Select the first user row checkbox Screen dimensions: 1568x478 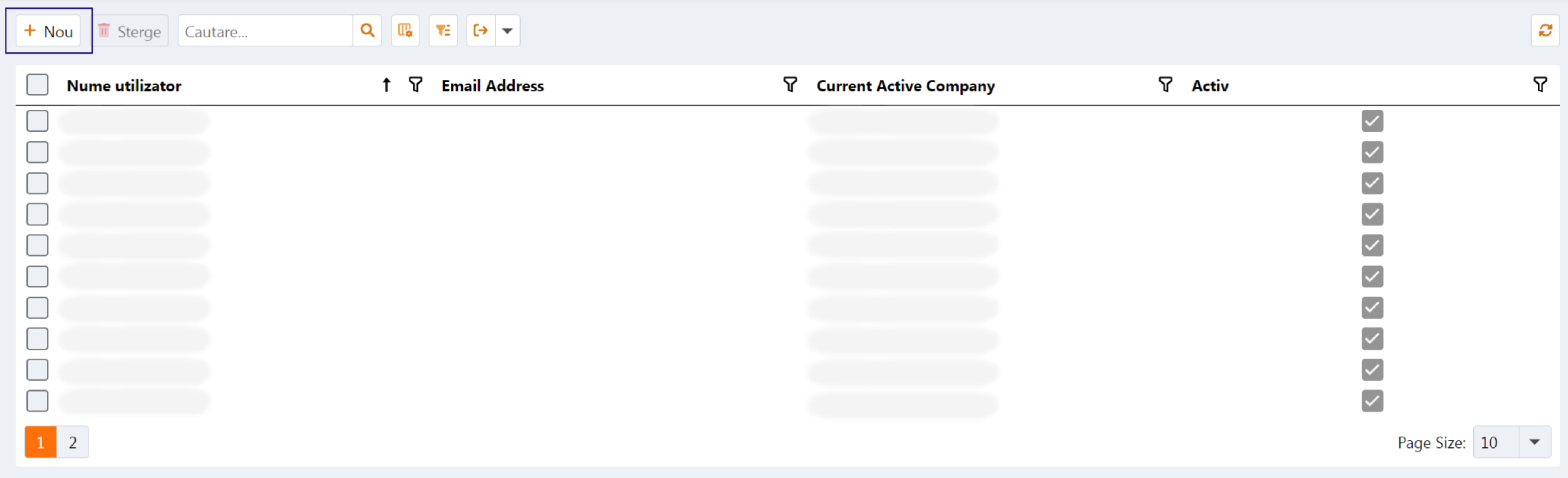pyautogui.click(x=37, y=121)
